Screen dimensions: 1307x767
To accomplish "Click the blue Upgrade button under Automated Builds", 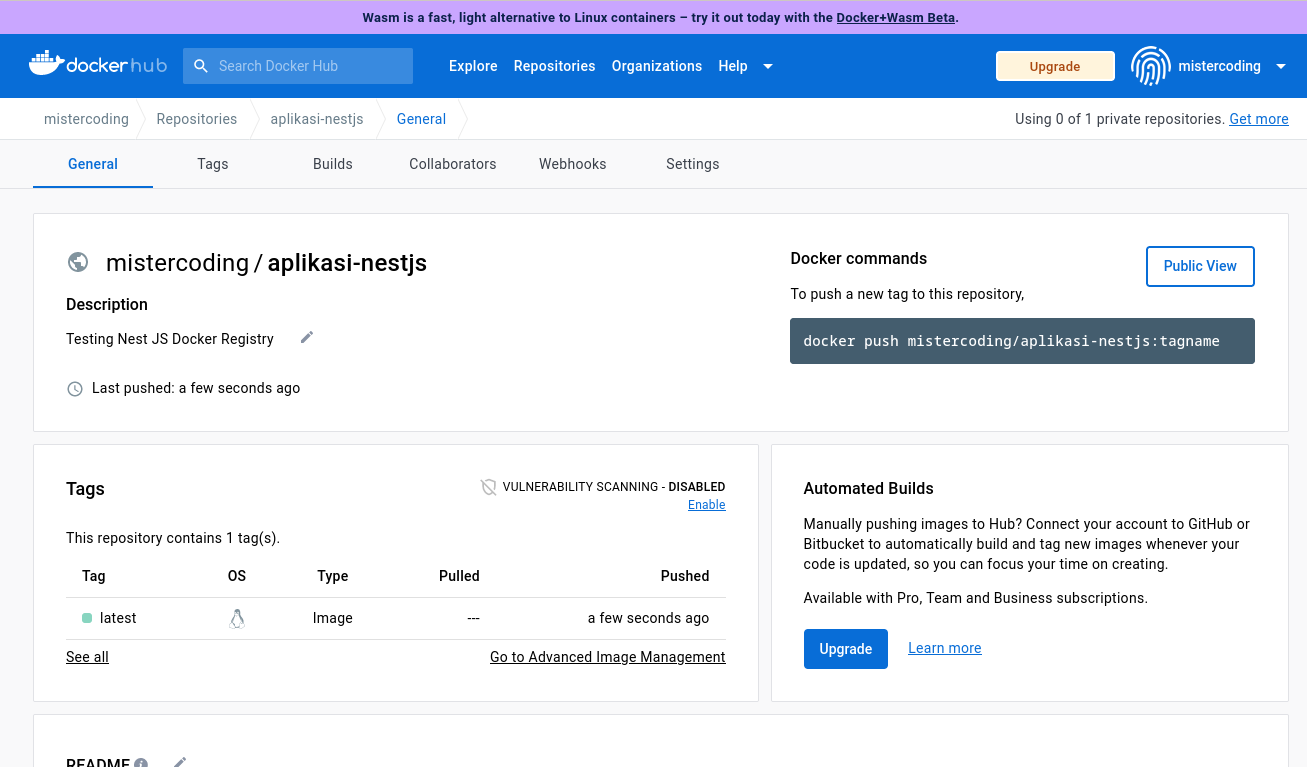I will click(x=846, y=649).
